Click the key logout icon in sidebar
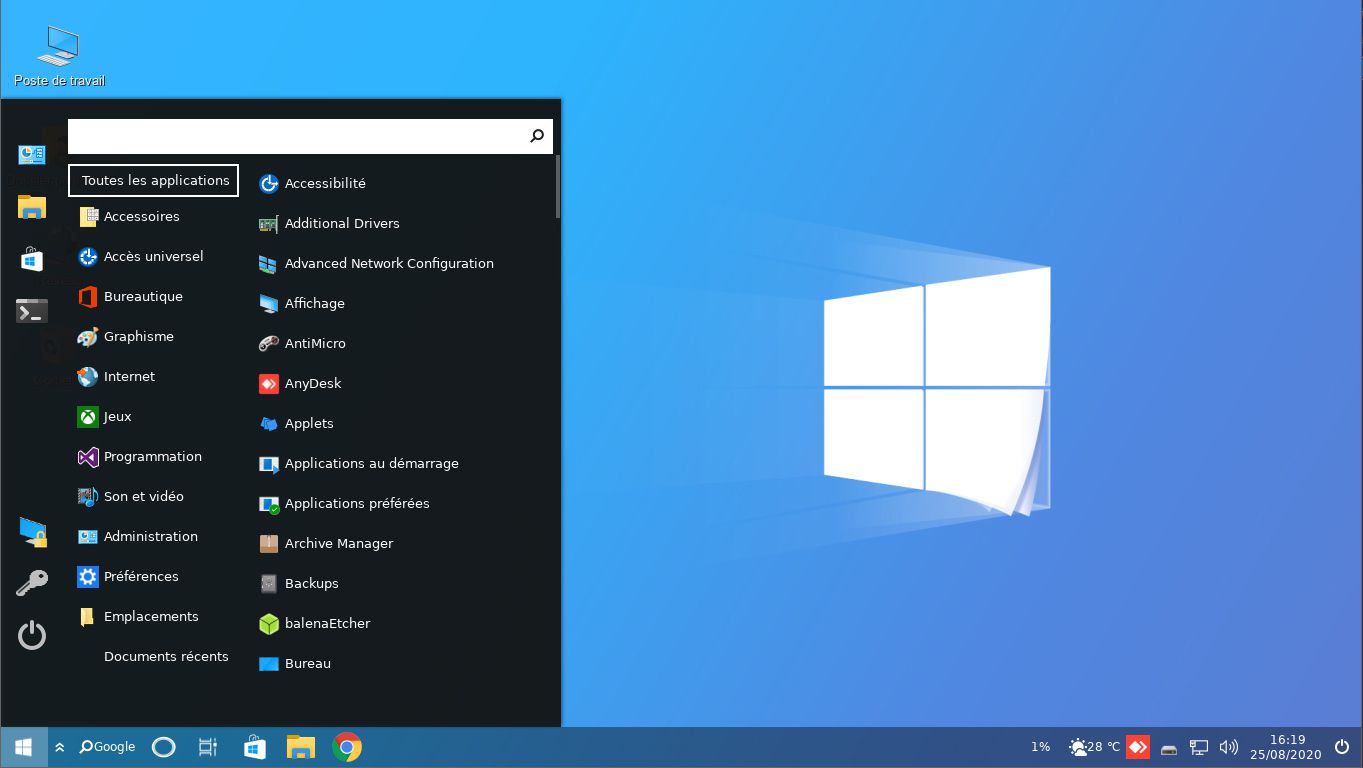Screen dimensions: 1363x768 coord(32,583)
